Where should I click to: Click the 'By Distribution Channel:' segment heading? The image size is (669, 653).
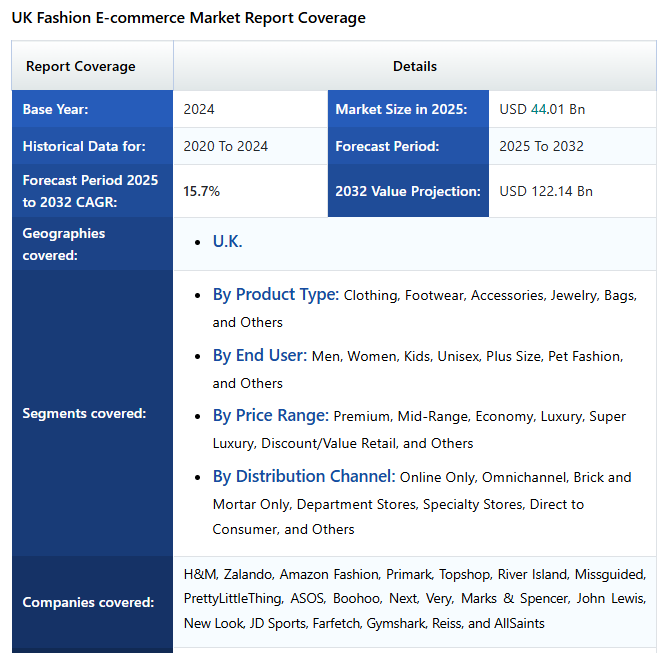click(x=304, y=476)
